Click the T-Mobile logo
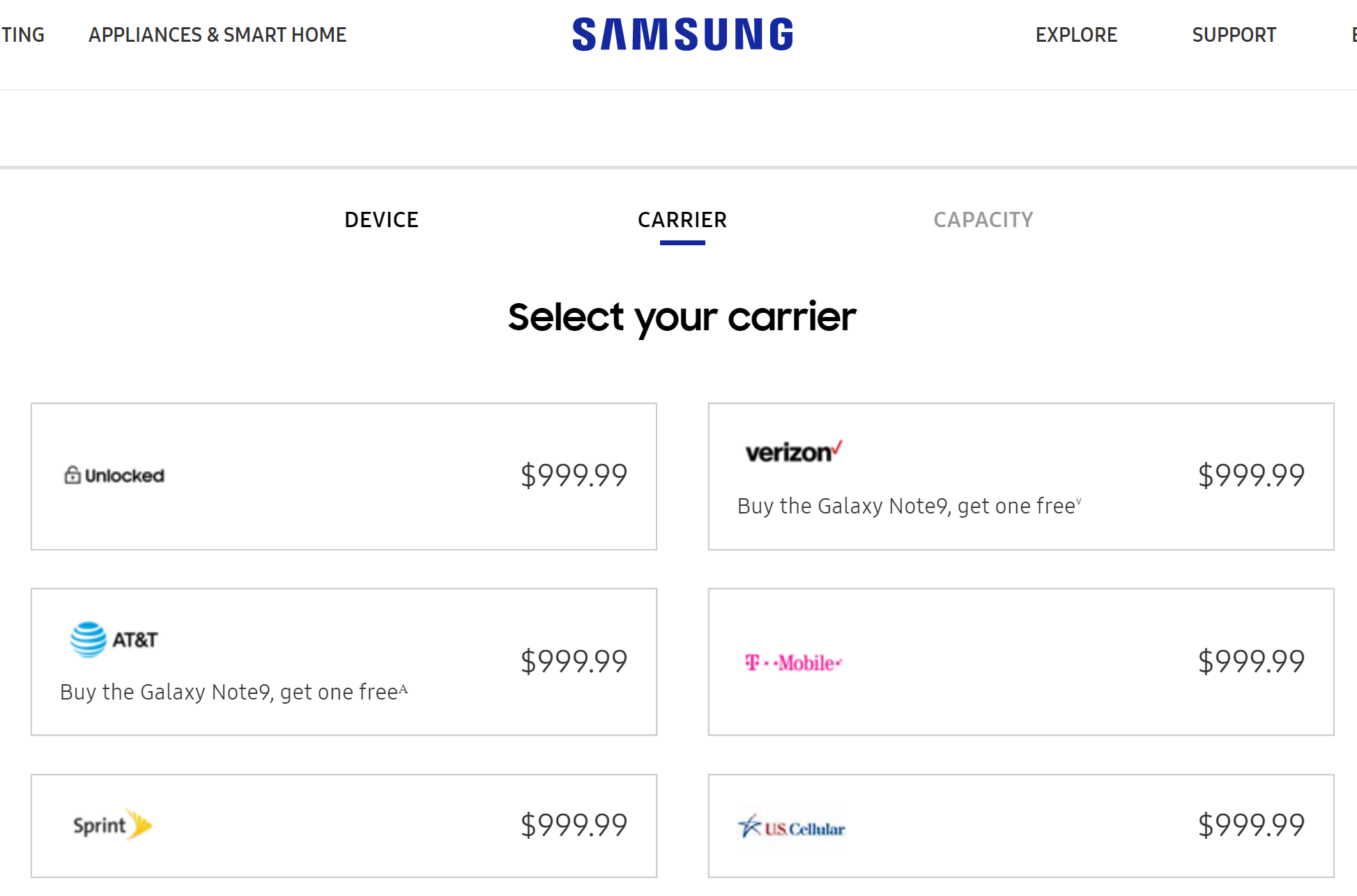 coord(793,663)
